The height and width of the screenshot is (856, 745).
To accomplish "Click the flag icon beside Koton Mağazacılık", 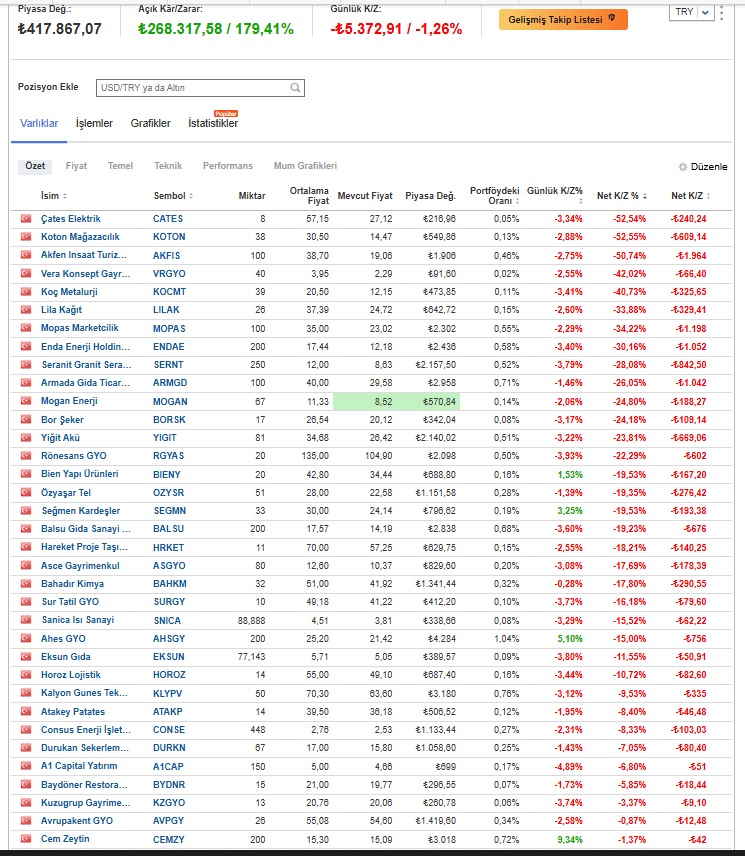I will coord(26,236).
